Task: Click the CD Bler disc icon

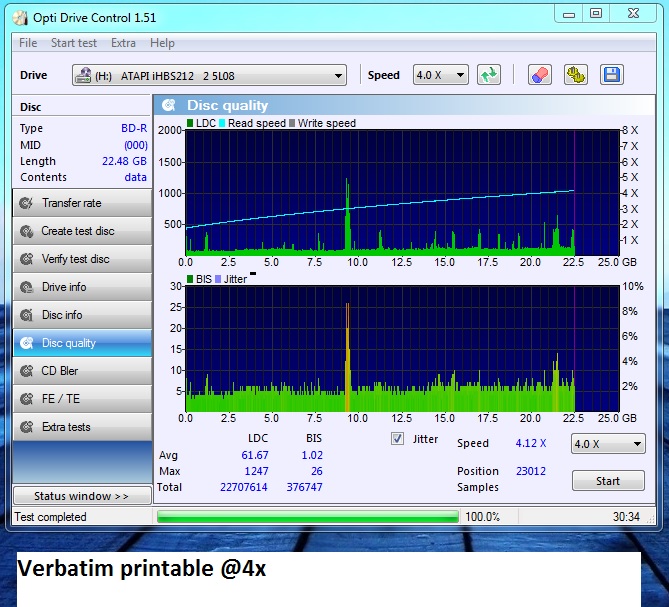Action: 26,371
